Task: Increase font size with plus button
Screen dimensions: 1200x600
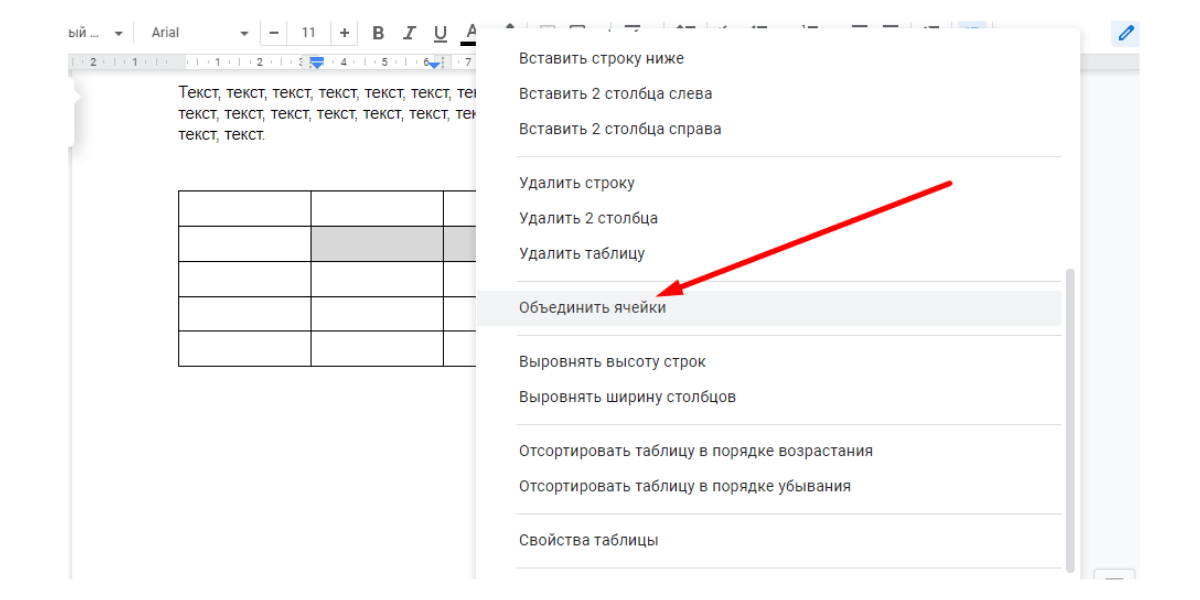Action: (x=344, y=33)
